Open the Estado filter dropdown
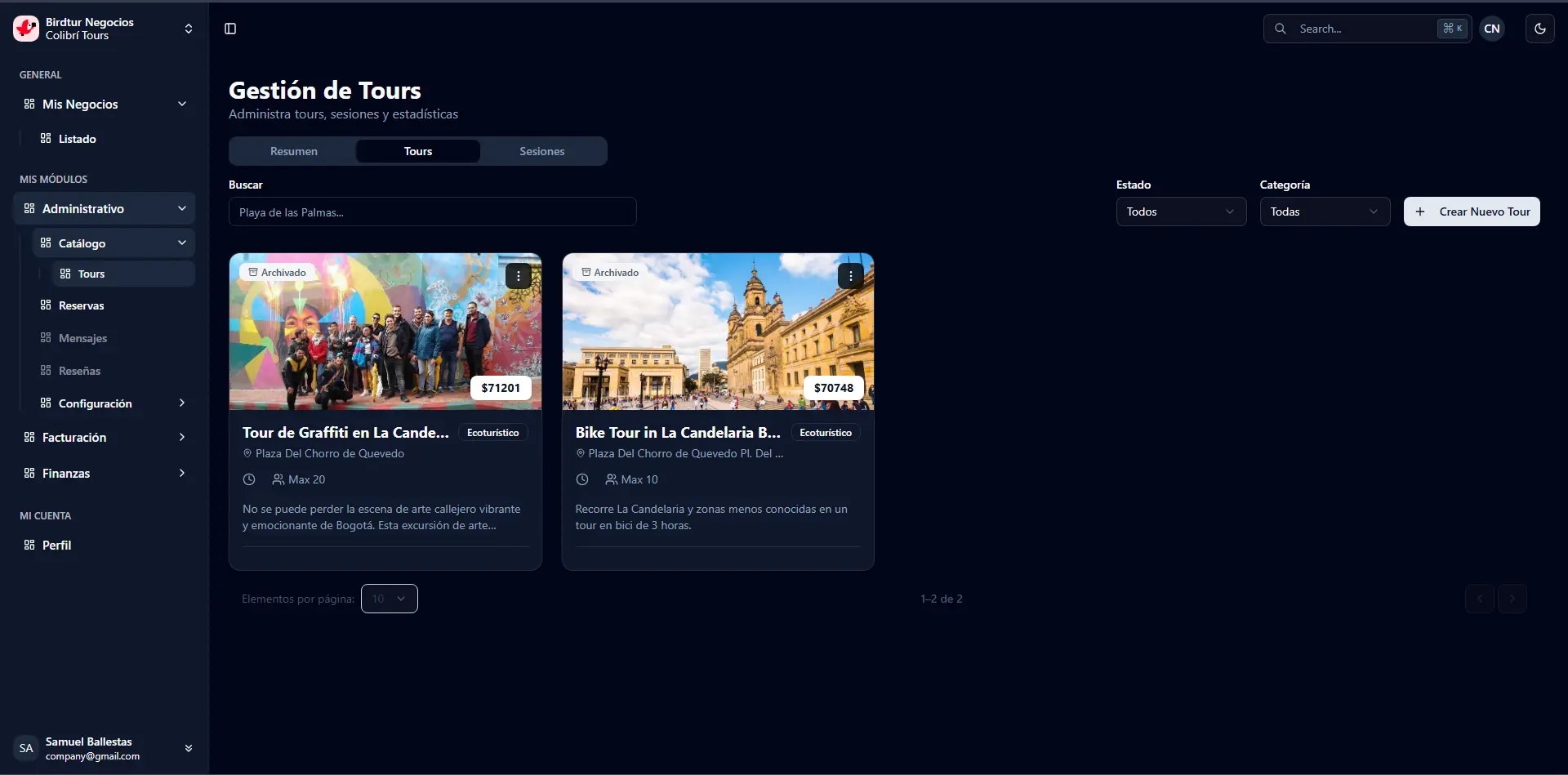The width and height of the screenshot is (1568, 775). click(1181, 212)
